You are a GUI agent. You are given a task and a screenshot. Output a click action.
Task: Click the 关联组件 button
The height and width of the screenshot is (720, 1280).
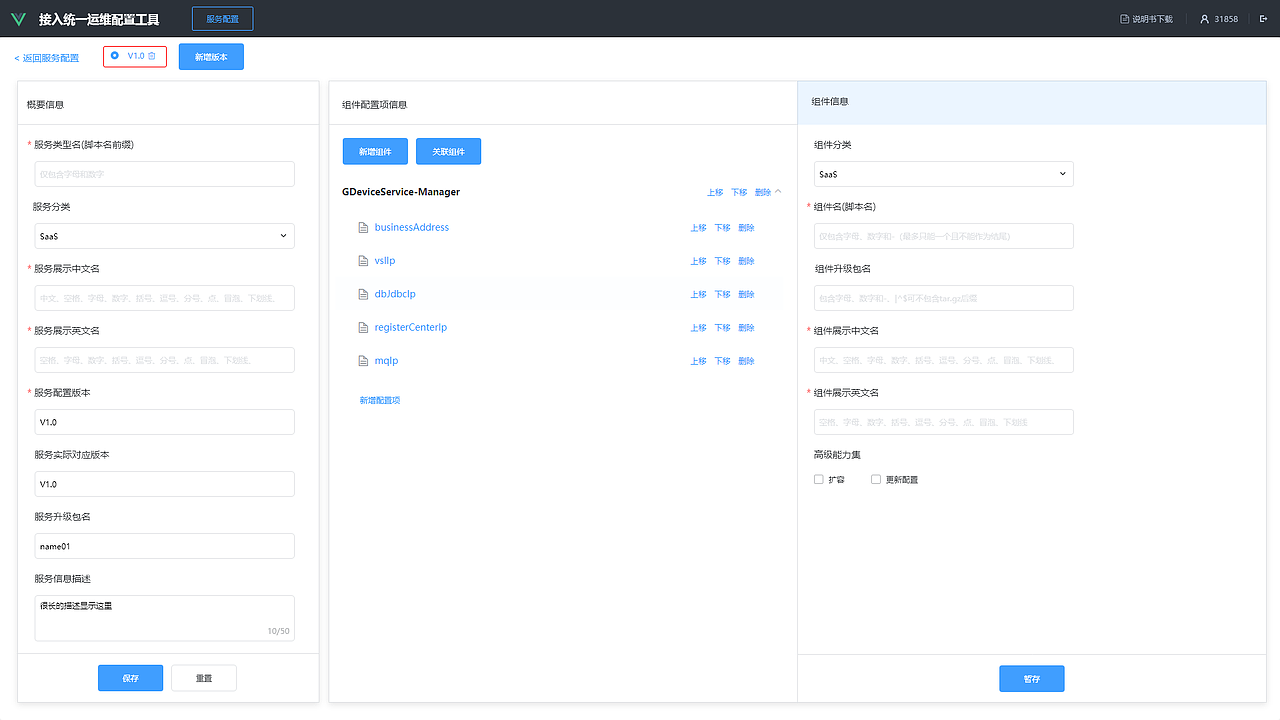(448, 151)
